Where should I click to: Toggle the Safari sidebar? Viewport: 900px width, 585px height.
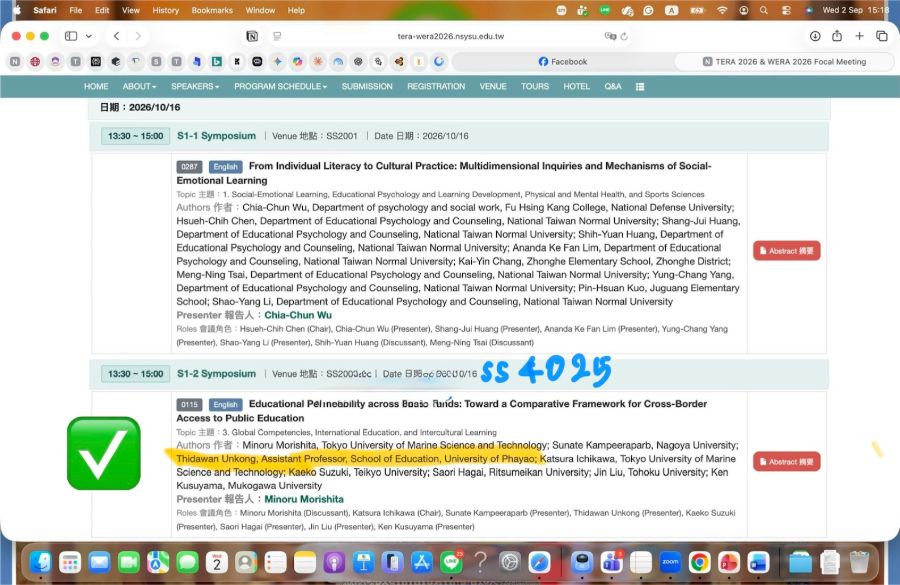pos(71,36)
